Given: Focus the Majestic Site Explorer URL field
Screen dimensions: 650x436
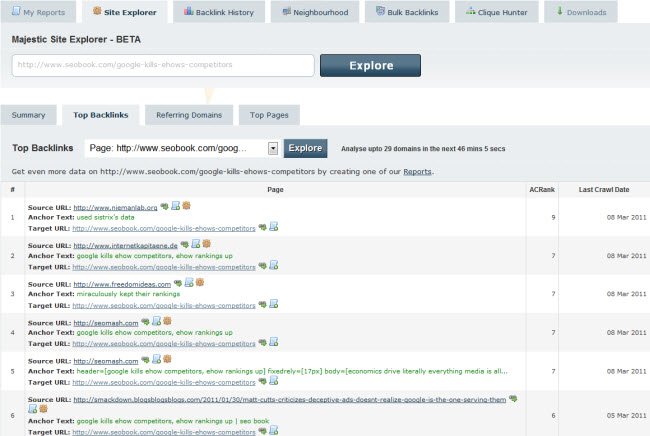Looking at the screenshot, I should click(163, 65).
